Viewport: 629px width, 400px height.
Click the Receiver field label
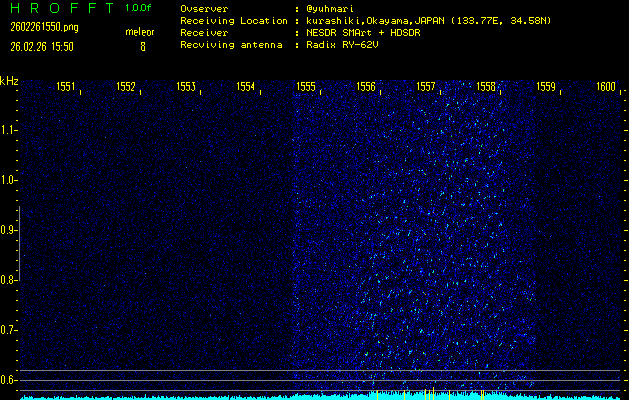[204, 33]
